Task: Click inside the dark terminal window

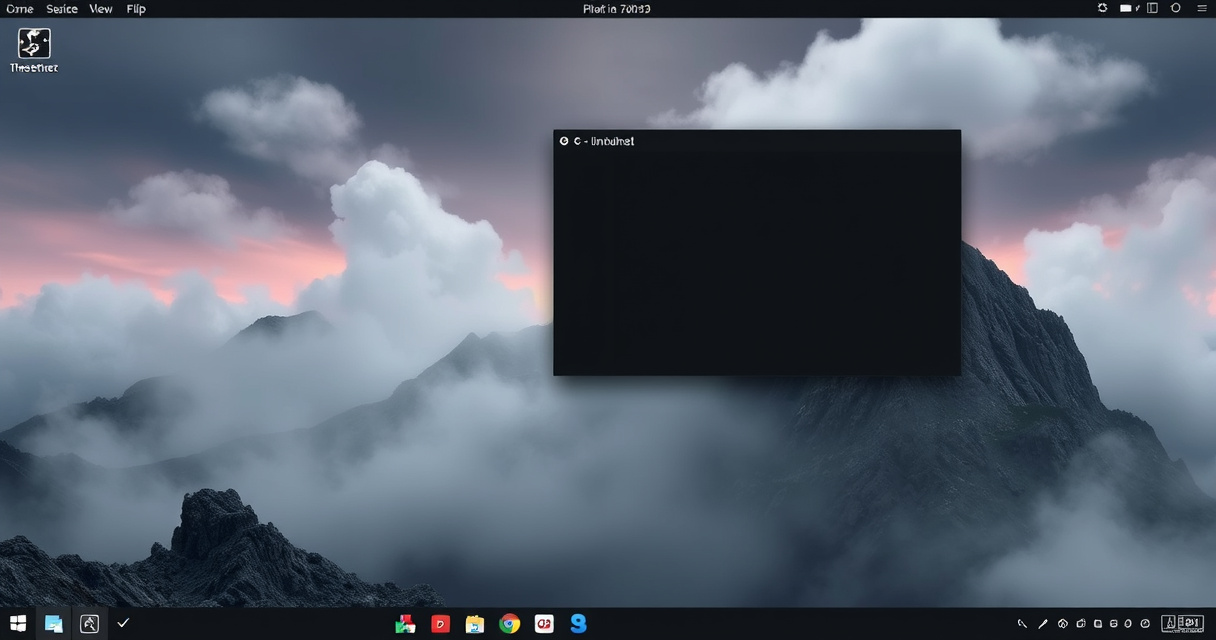Action: pyautogui.click(x=757, y=262)
